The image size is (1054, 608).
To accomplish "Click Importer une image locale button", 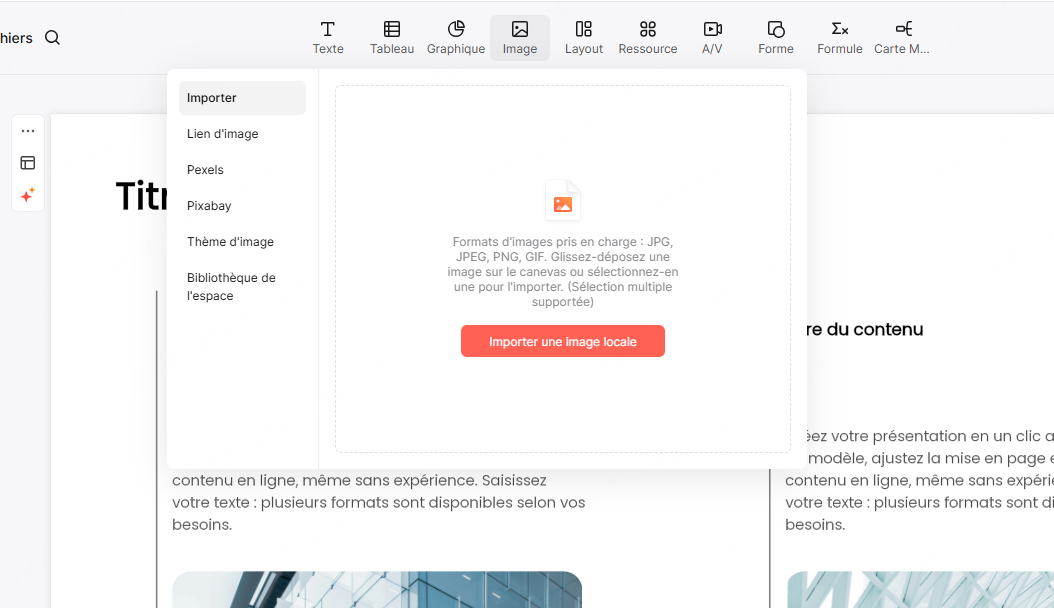I will [563, 341].
